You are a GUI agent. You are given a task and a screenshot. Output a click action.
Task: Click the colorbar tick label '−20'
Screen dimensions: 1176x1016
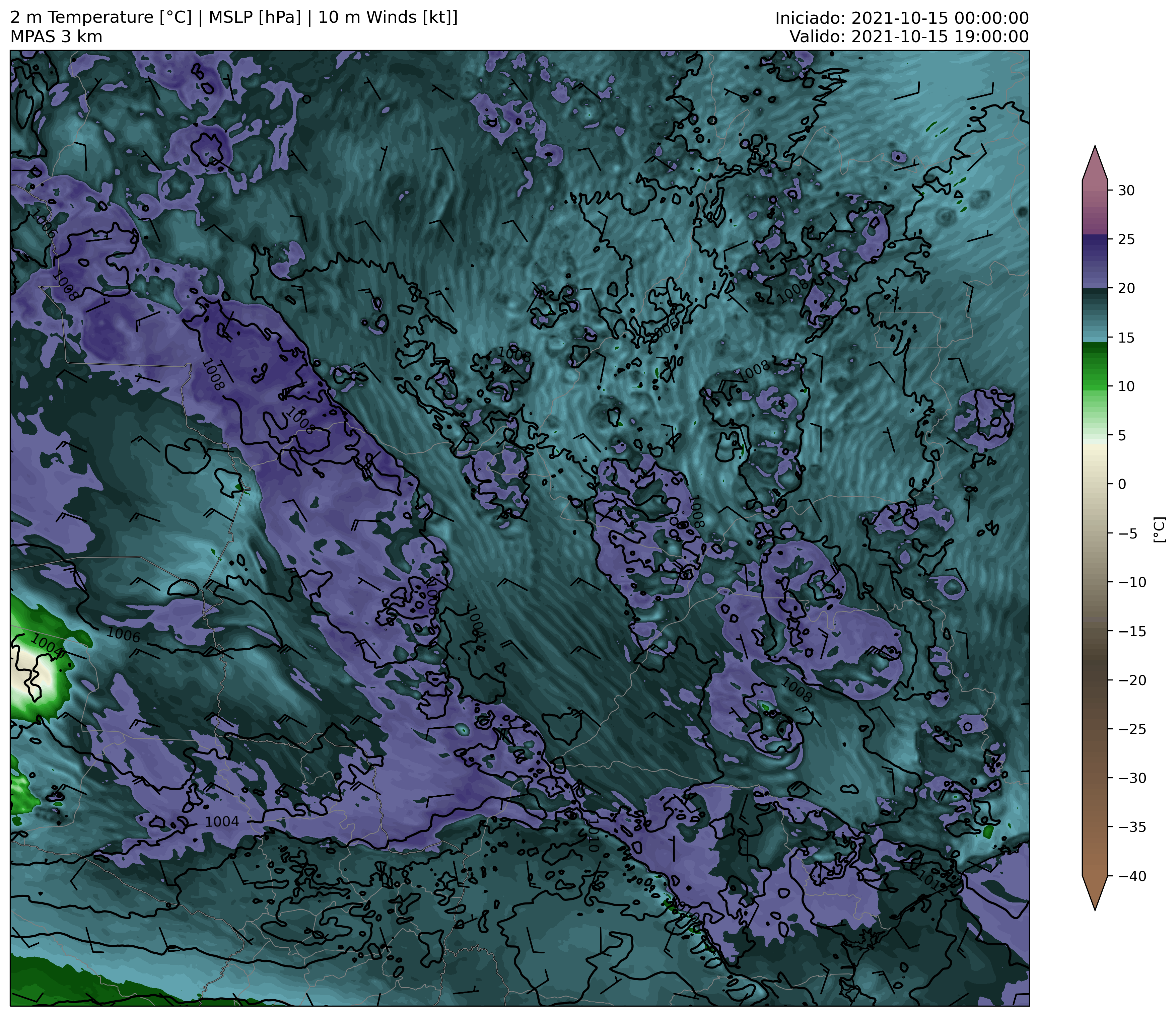coord(1132,680)
